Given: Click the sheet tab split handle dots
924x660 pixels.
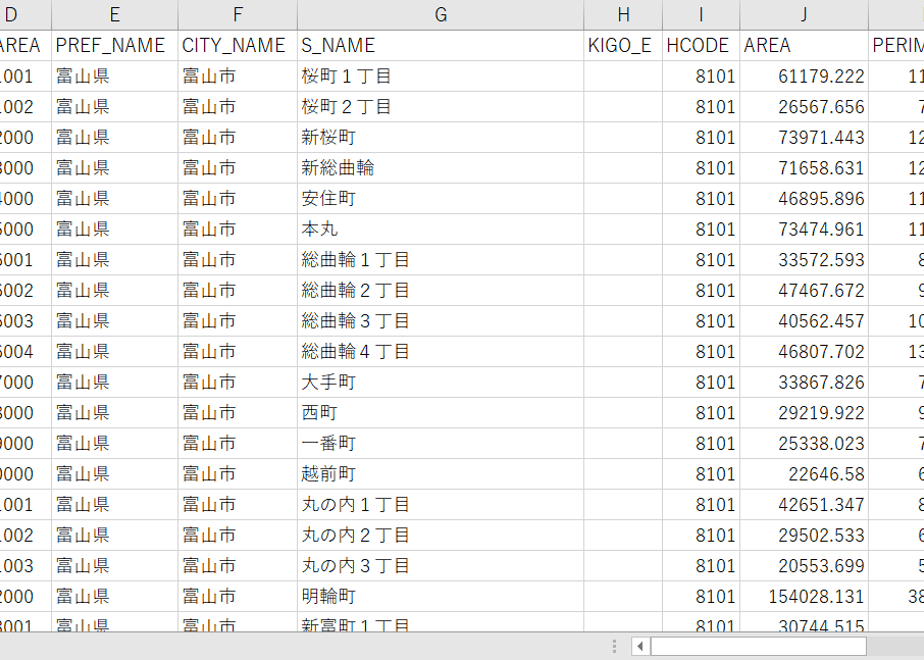Looking at the screenshot, I should click(x=614, y=646).
